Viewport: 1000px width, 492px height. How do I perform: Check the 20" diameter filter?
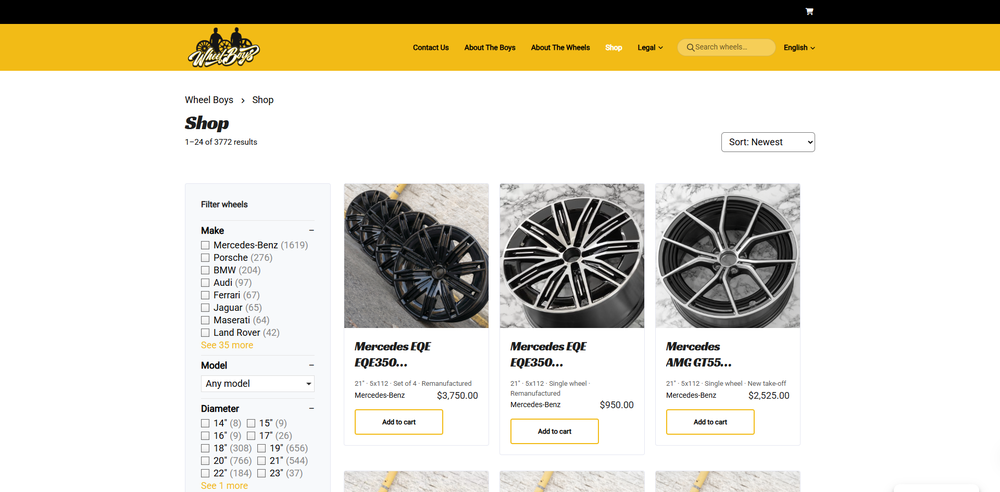click(x=205, y=461)
